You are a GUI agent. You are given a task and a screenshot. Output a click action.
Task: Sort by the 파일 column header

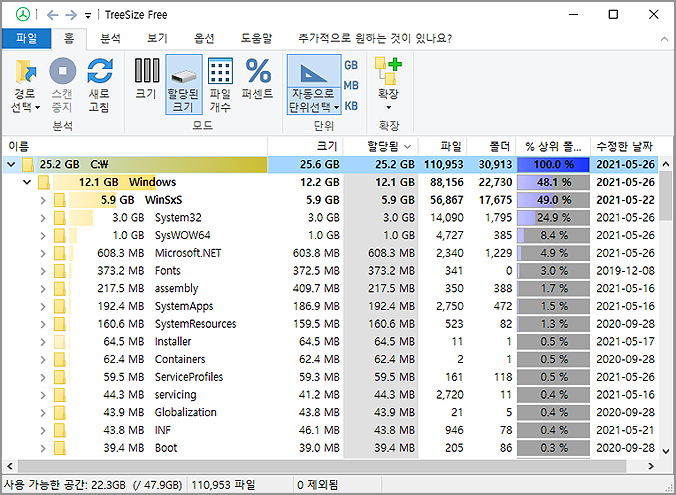pos(442,147)
